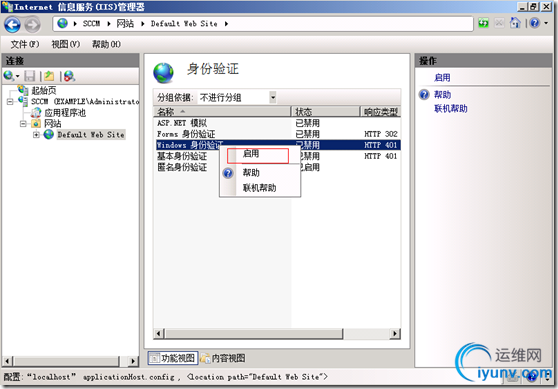Select Default Web Site tree item
This screenshot has width=558, height=389.
coord(91,135)
